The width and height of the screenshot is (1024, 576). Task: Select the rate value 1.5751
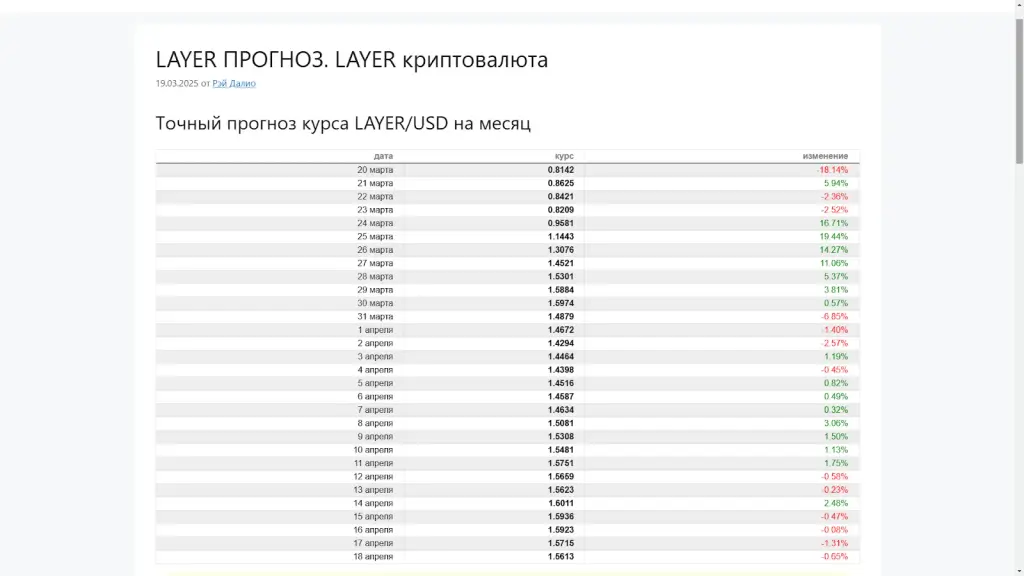(561, 463)
